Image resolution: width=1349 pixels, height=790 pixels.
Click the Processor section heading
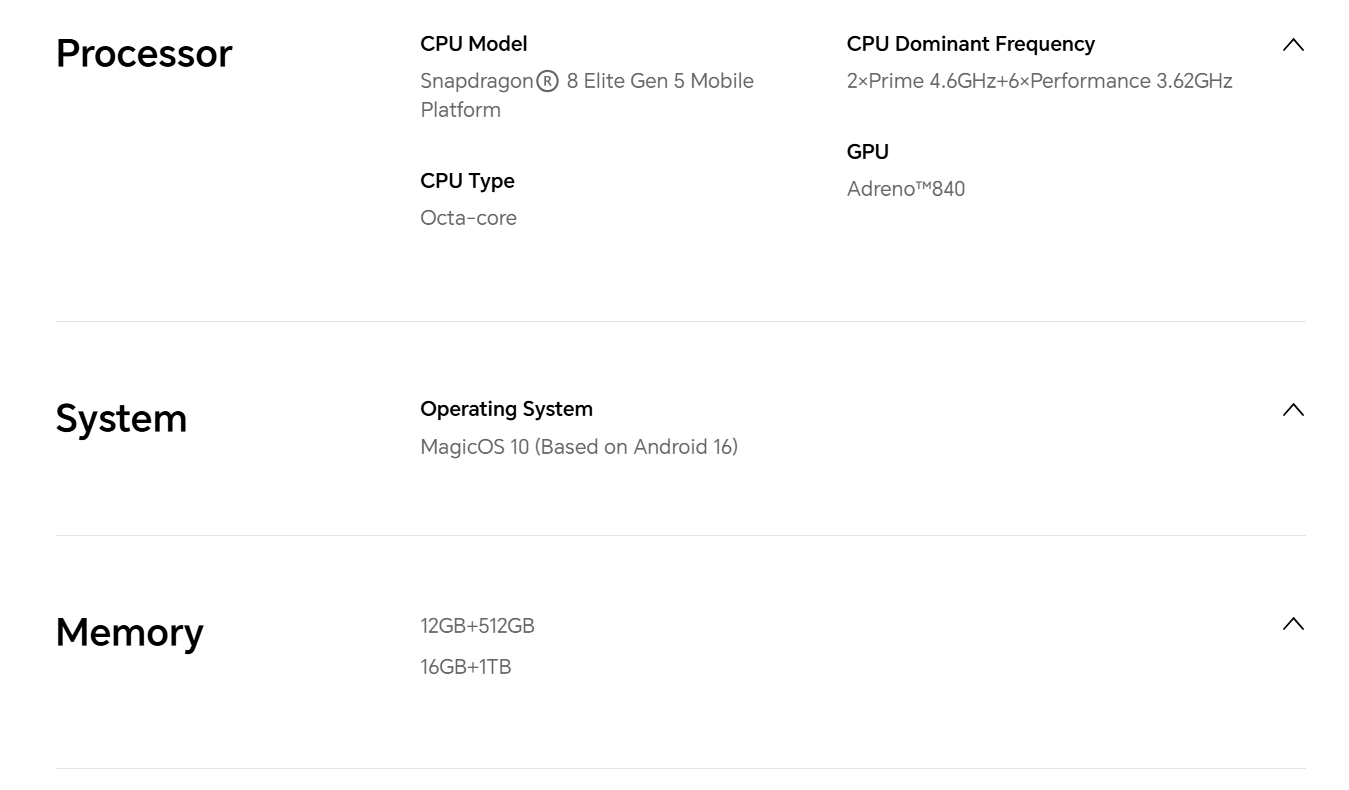(144, 54)
